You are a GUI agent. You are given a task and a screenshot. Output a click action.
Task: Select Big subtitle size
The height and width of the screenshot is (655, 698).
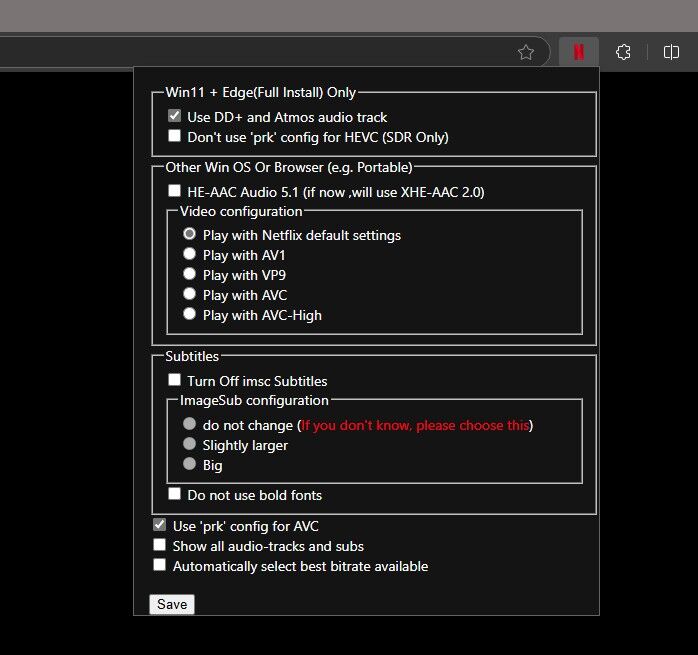190,464
